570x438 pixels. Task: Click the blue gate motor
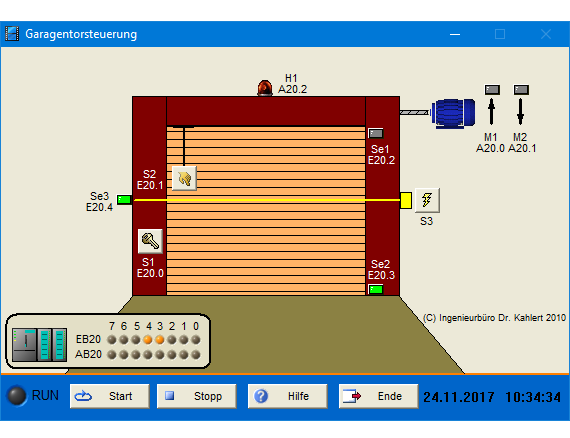pyautogui.click(x=453, y=113)
